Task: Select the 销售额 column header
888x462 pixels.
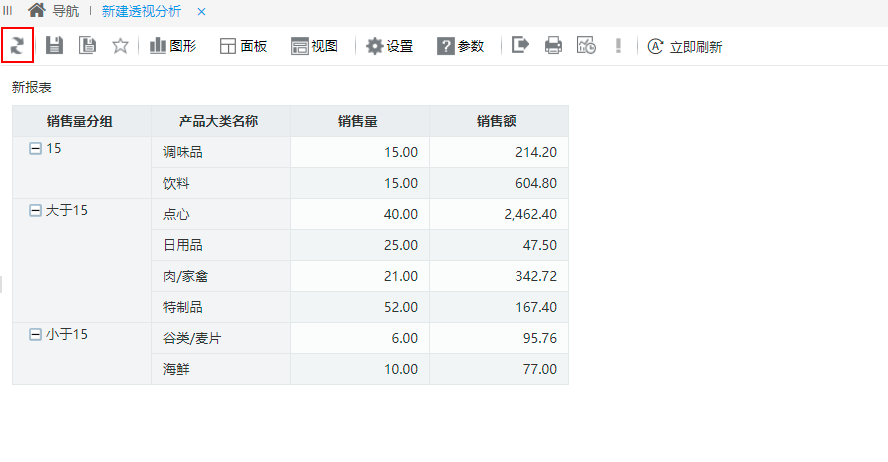Action: pos(498,121)
